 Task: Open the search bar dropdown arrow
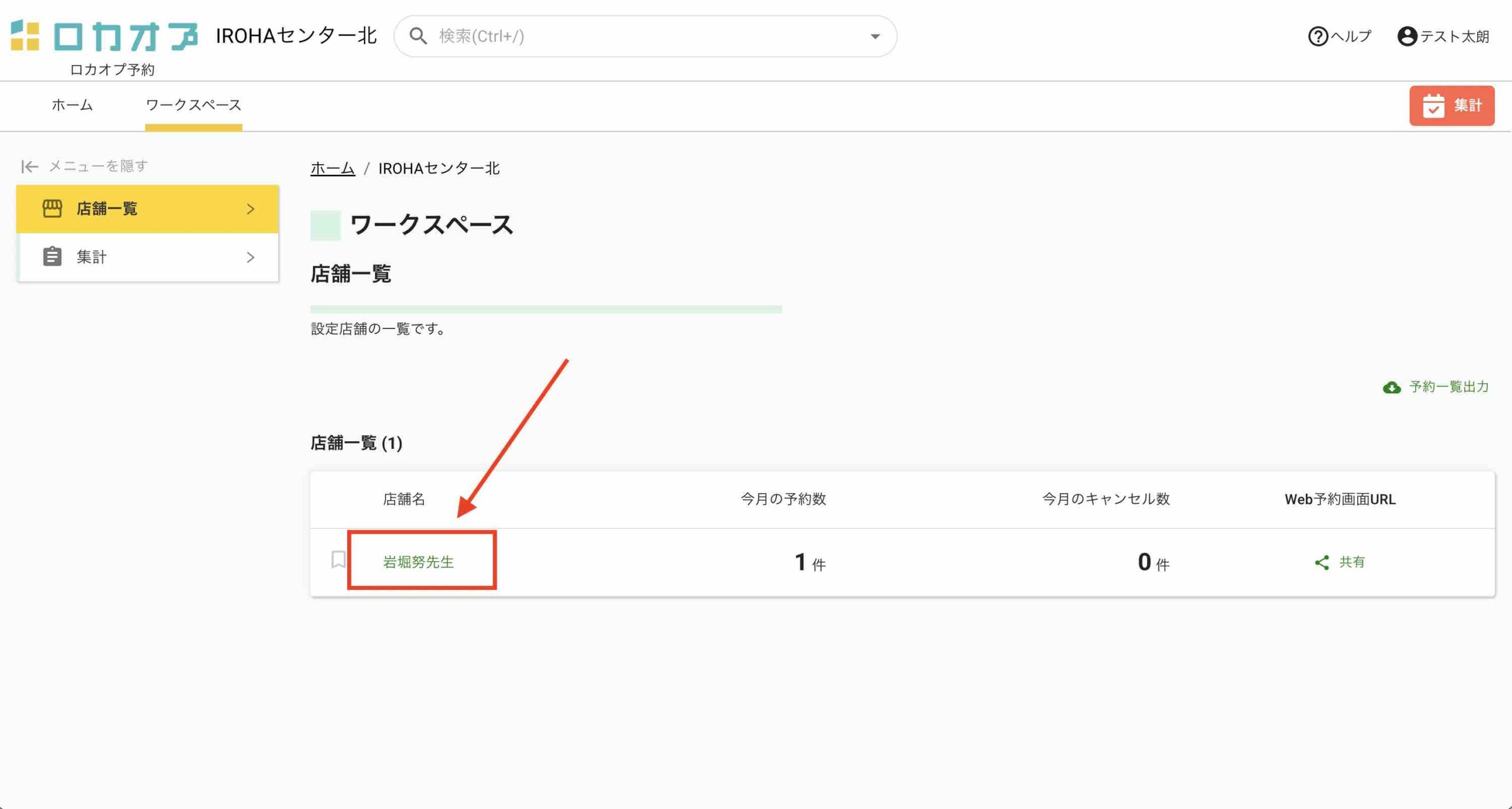[875, 37]
